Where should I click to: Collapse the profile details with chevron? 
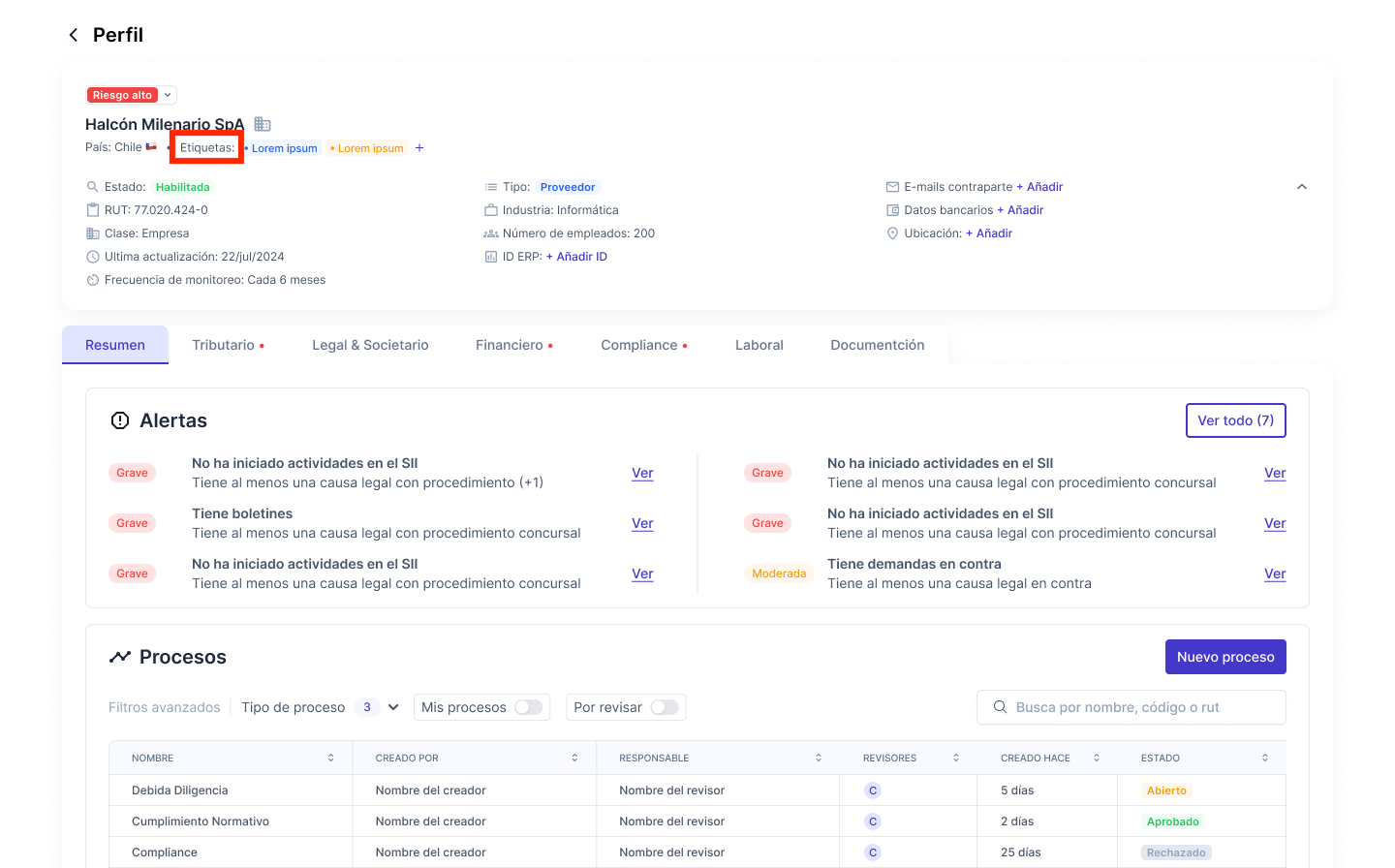[1301, 187]
